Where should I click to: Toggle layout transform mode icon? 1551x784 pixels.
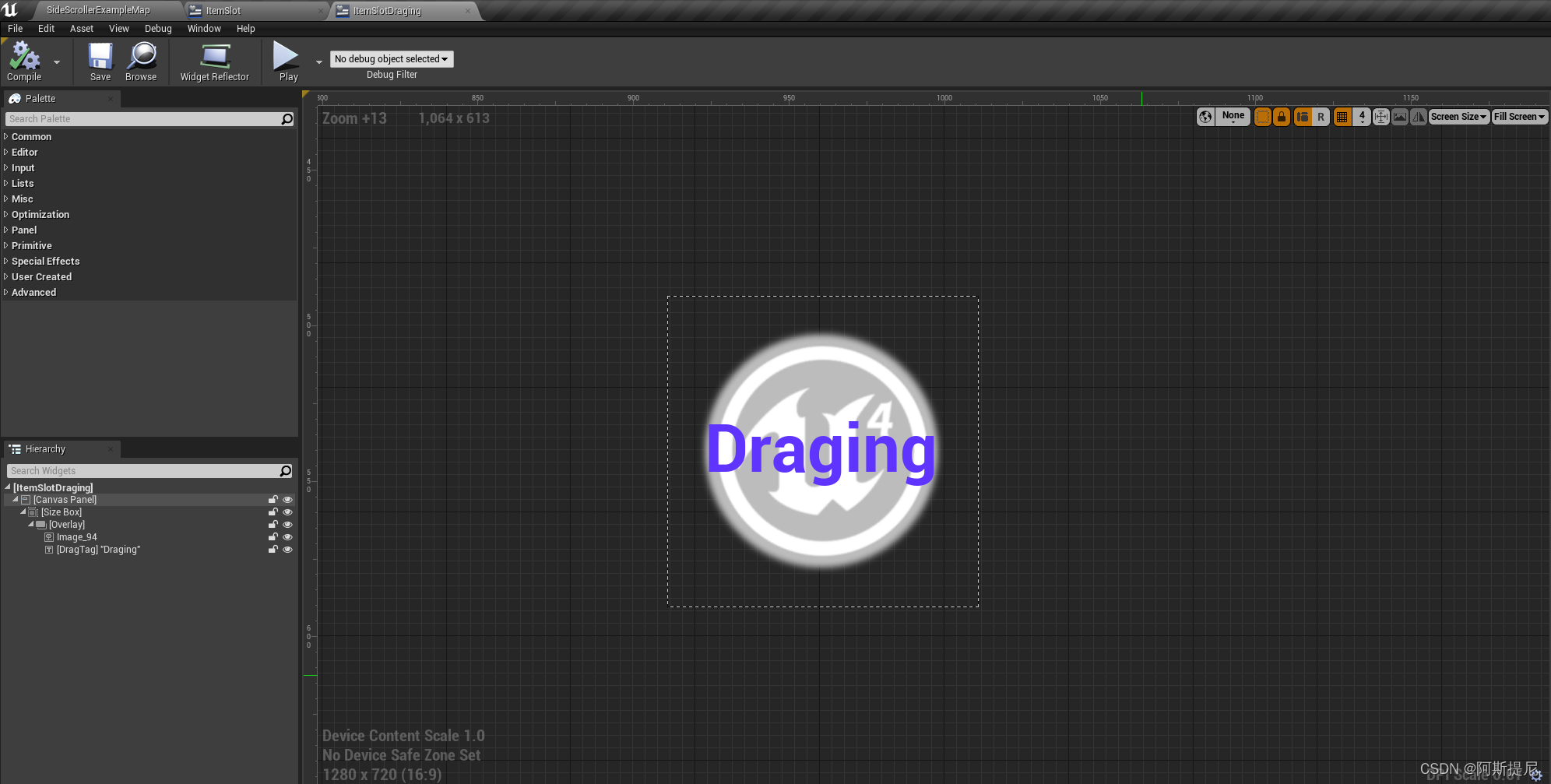coord(1303,117)
